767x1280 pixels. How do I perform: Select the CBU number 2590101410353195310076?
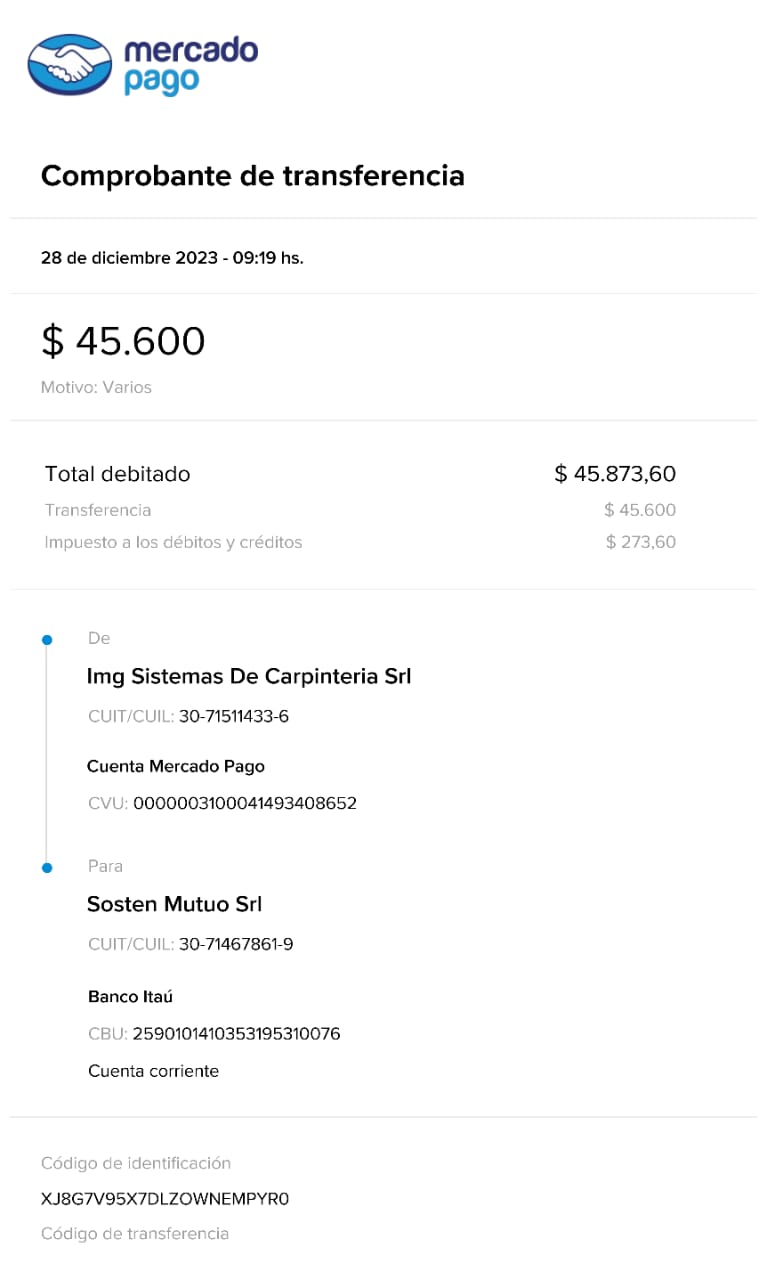[236, 1033]
